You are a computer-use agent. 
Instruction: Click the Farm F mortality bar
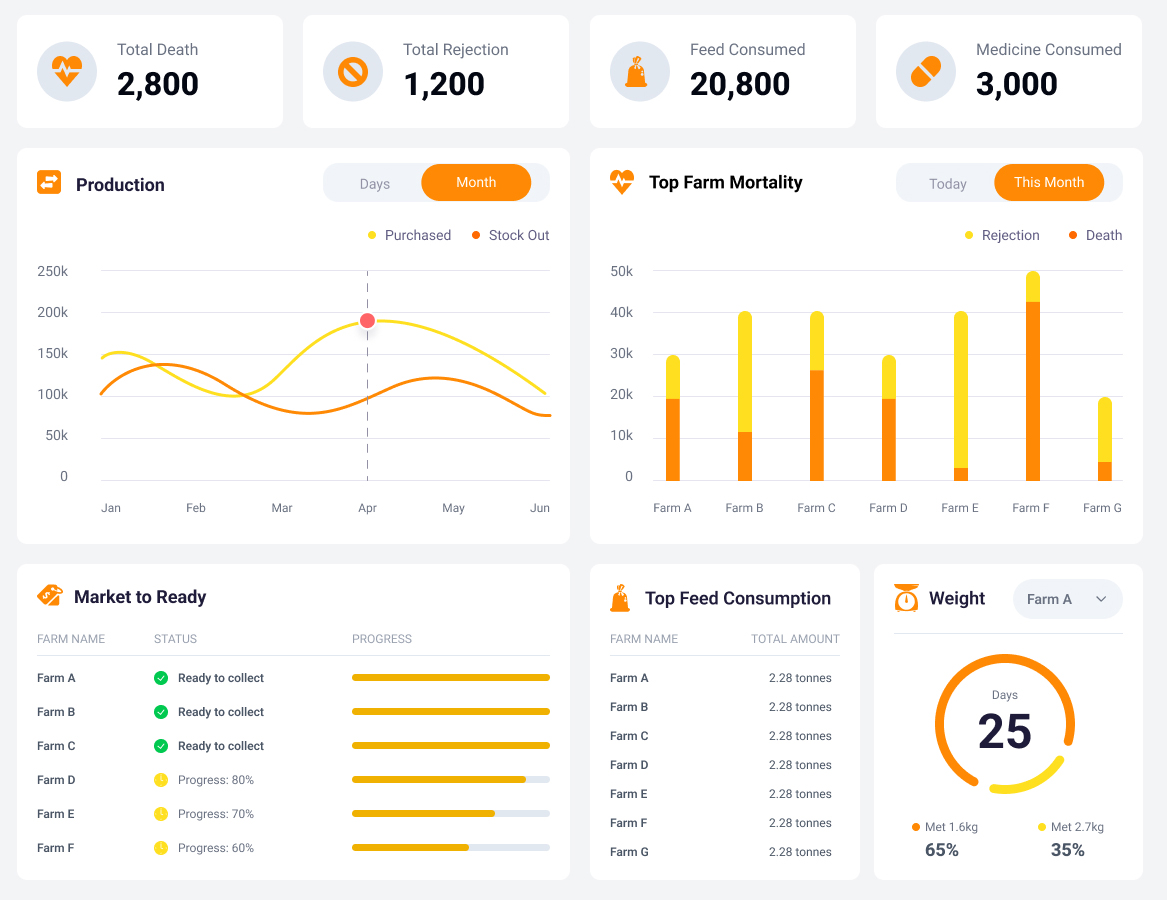pyautogui.click(x=1032, y=376)
